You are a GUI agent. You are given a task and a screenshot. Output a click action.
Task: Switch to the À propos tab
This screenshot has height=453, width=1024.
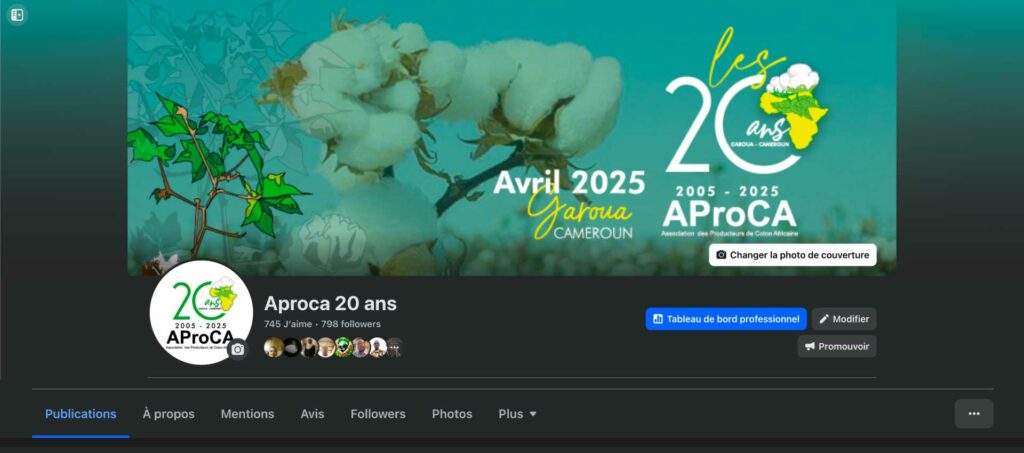point(168,414)
